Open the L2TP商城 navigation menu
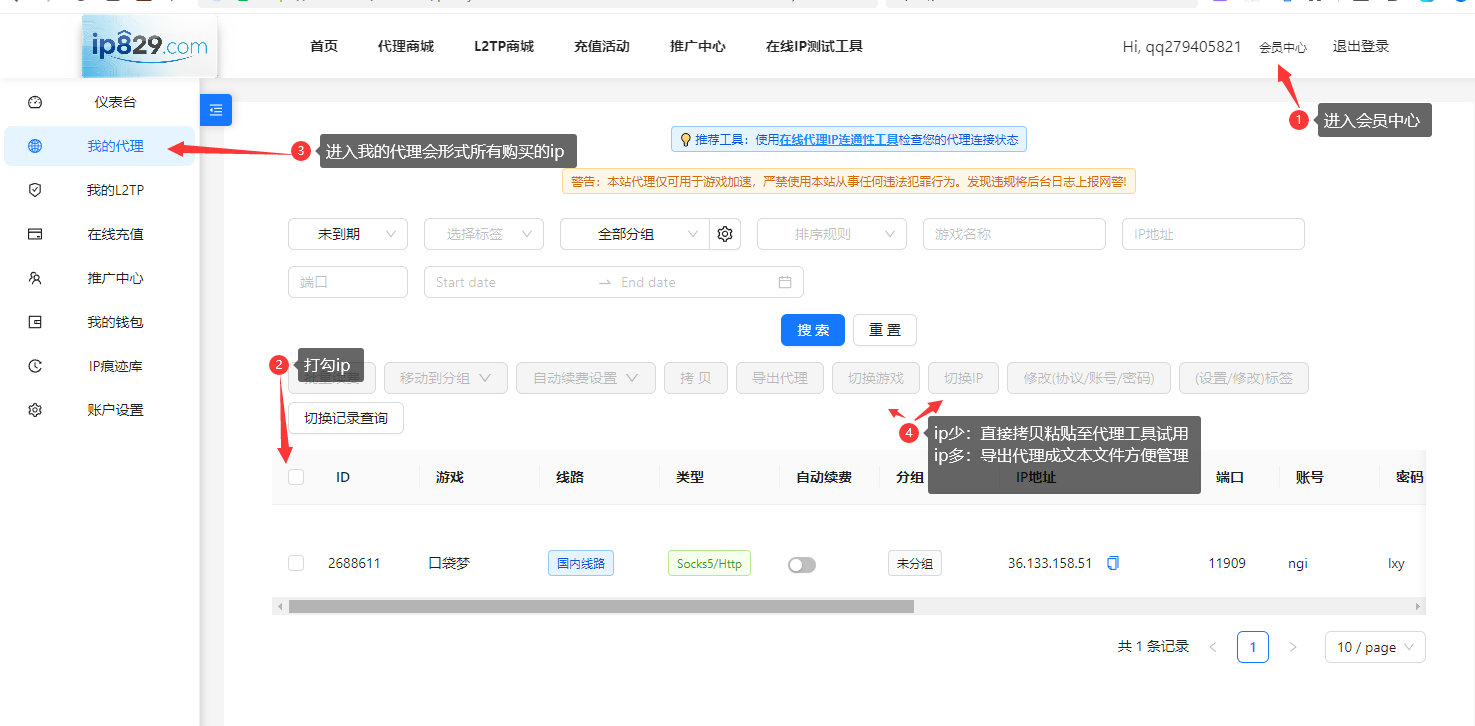This screenshot has height=726, width=1475. coord(504,45)
